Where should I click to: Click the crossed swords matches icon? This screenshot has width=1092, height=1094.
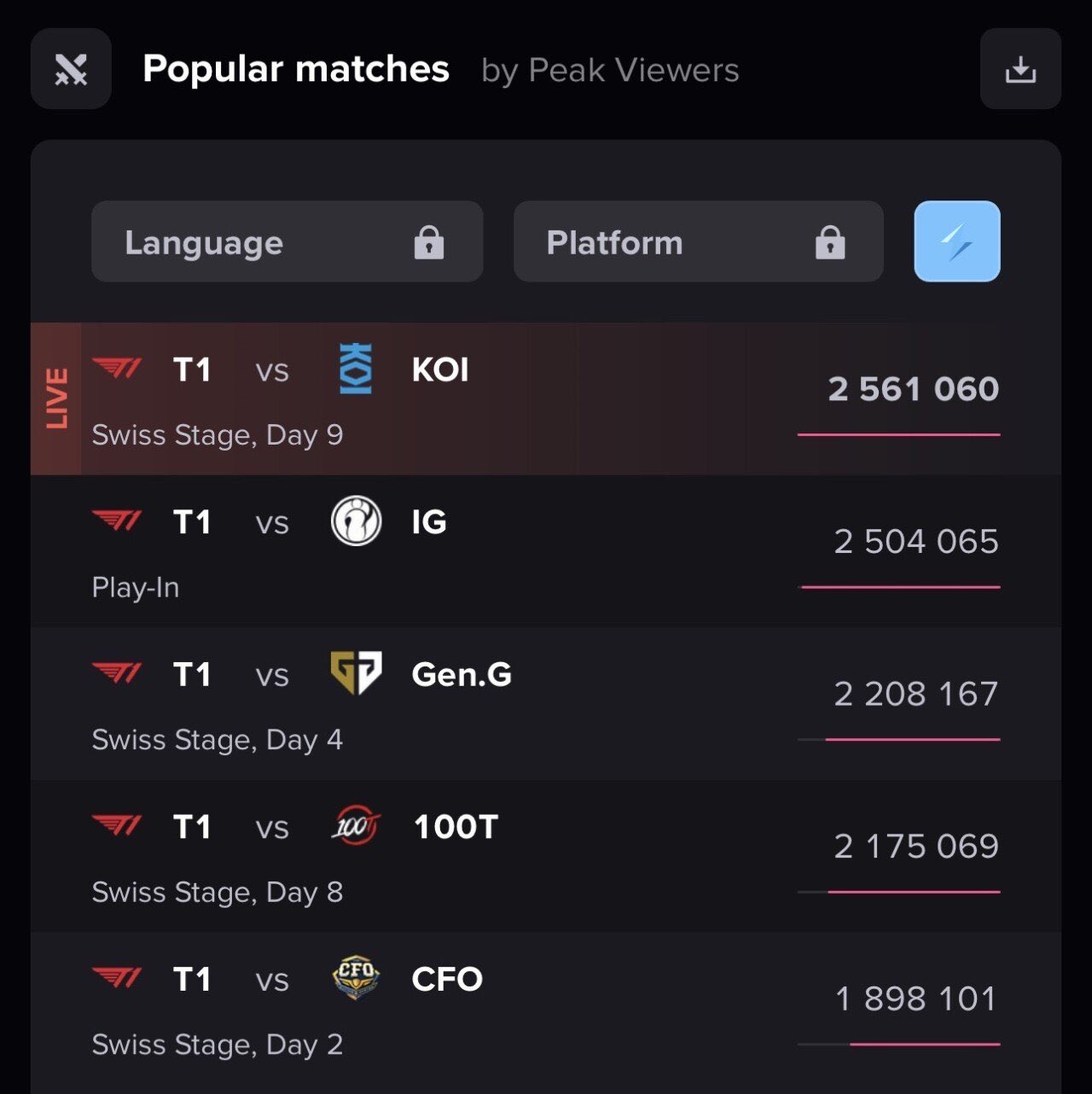[x=71, y=69]
